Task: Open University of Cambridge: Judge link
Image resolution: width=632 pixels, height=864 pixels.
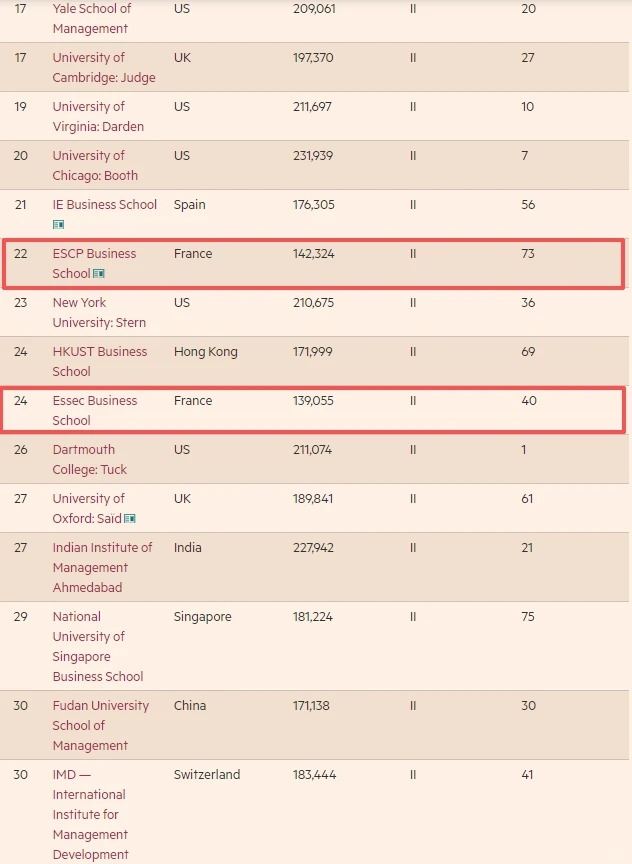Action: (103, 67)
